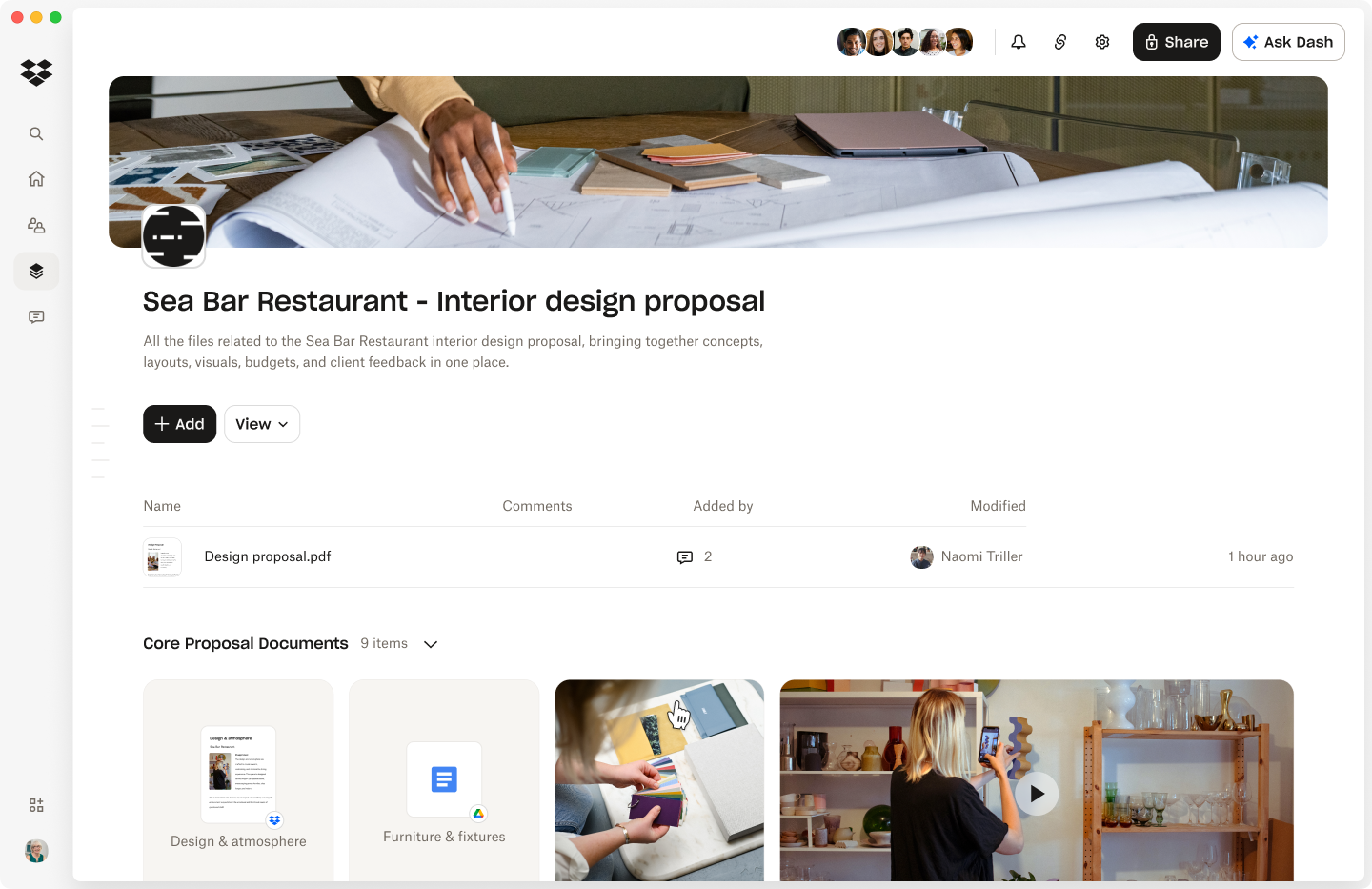Click the cover banner photo of blueprints
The image size is (1372, 889).
pyautogui.click(x=718, y=162)
